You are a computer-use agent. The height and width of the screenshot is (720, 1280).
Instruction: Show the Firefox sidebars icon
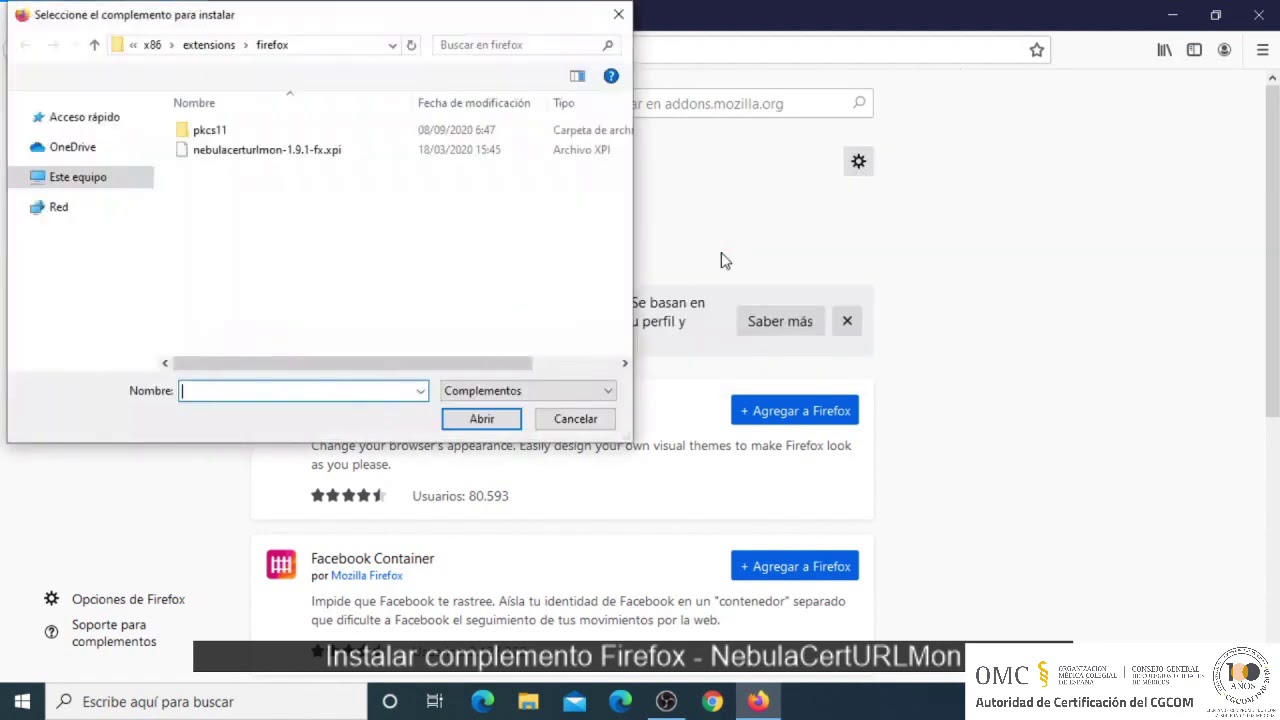click(1194, 50)
